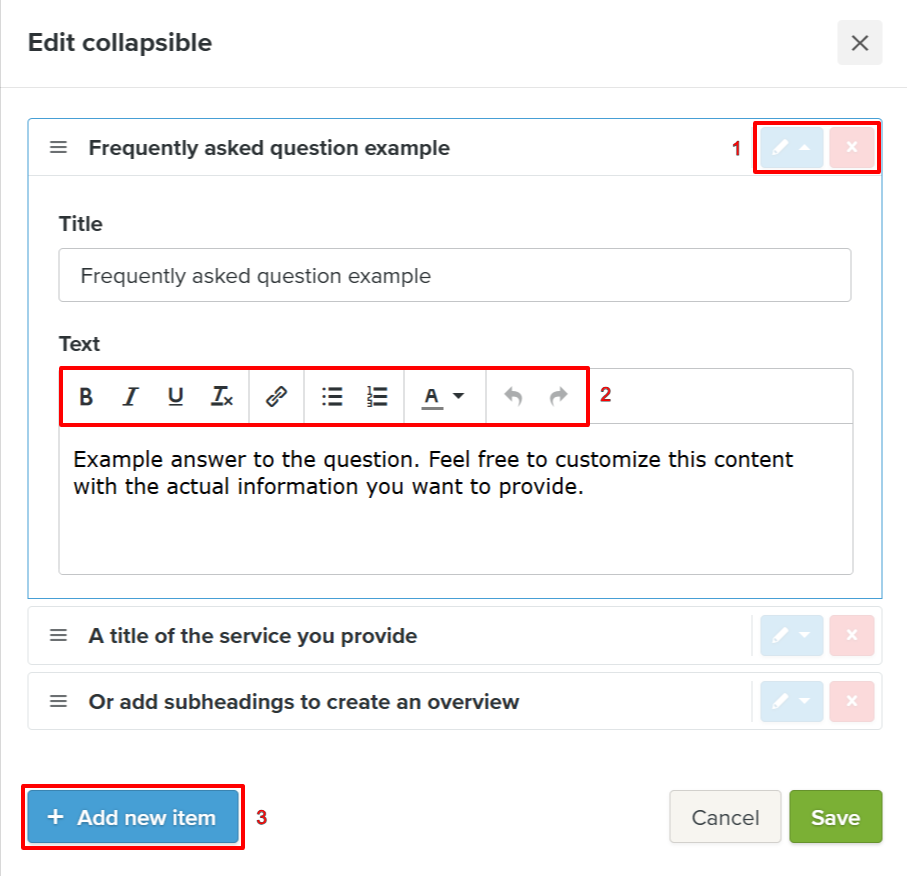
Task: Expand the 'A title of the service' item
Action: [792, 636]
